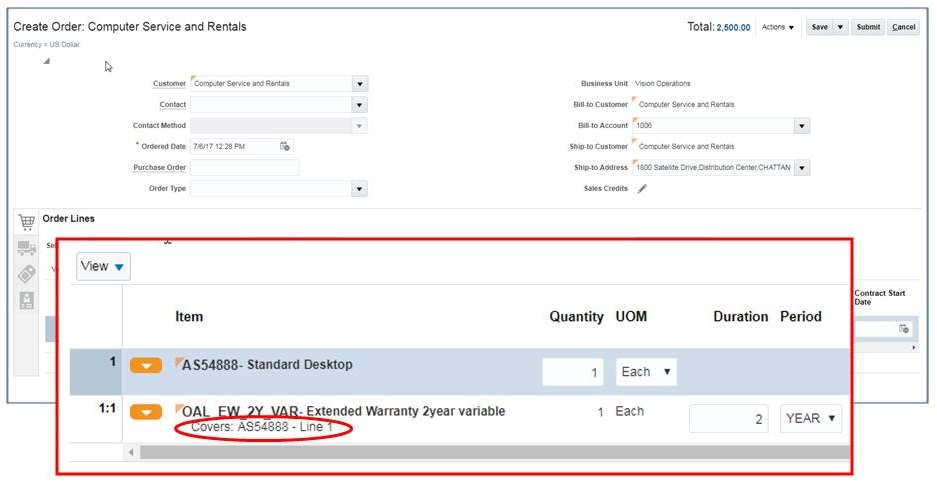The width and height of the screenshot is (937, 488).
Task: Click the Vision Operations business unit text
Action: 662,84
